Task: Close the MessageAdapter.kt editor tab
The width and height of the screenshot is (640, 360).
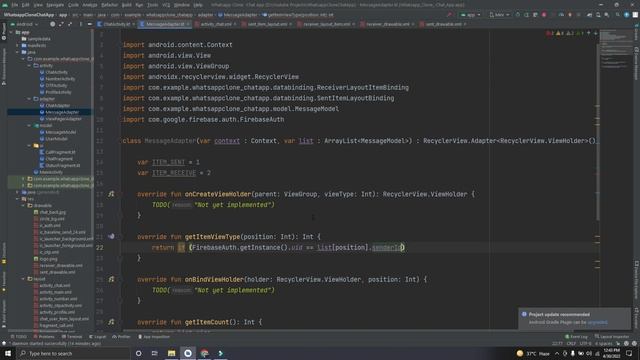Action: [x=188, y=24]
